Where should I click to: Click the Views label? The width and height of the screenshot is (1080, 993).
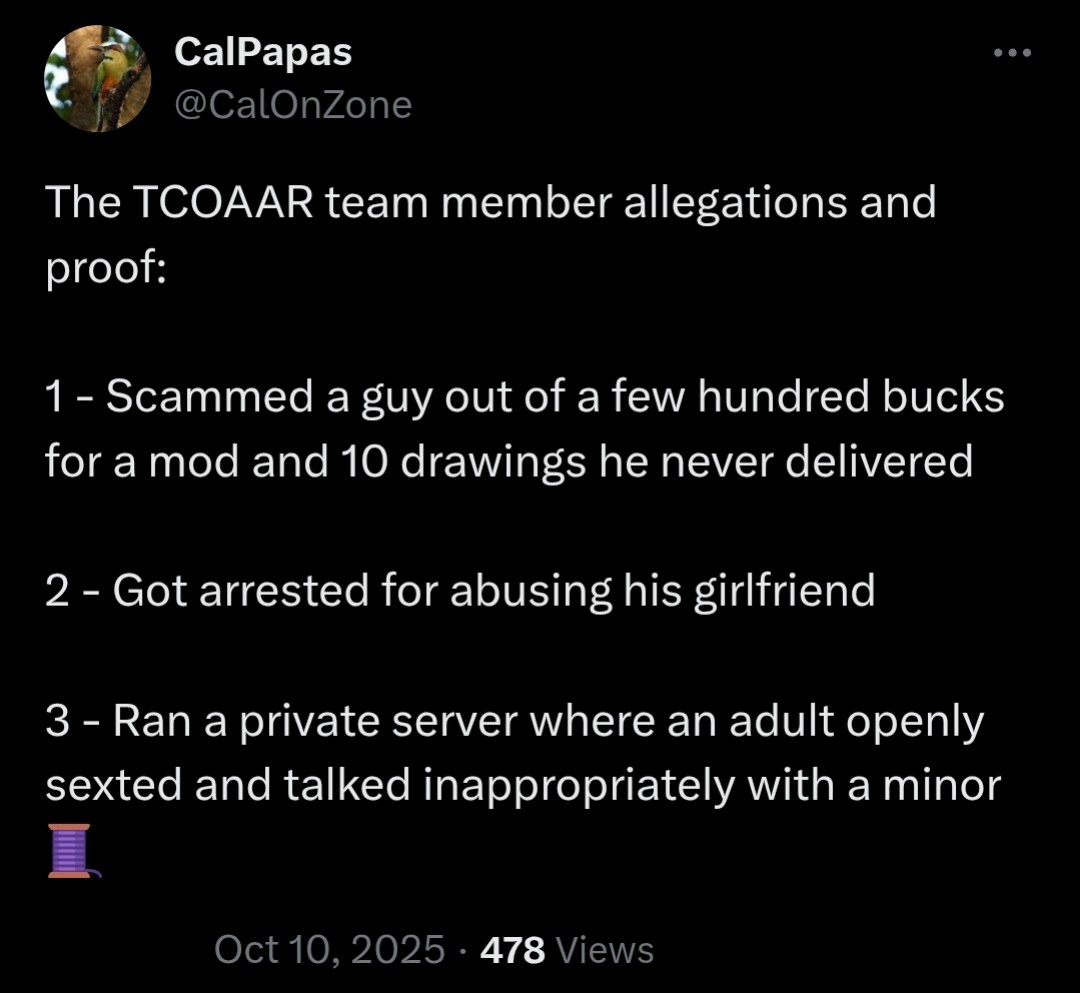[604, 950]
